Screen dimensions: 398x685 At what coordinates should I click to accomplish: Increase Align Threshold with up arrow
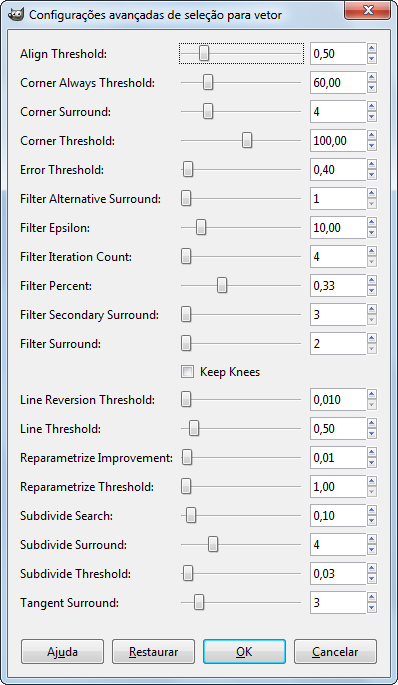pos(372,49)
